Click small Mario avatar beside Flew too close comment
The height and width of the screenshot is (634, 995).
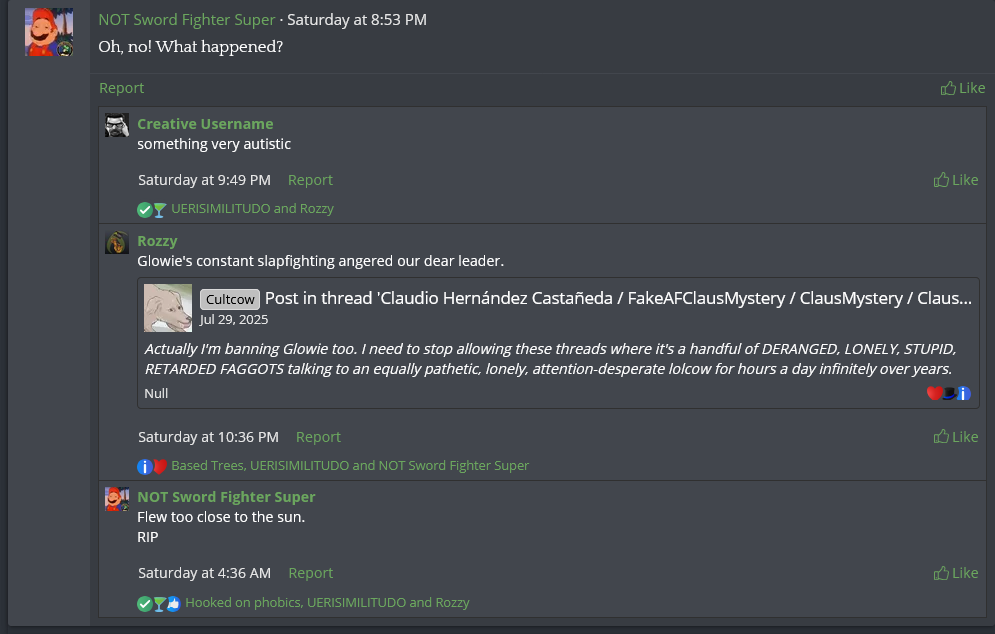tap(117, 499)
